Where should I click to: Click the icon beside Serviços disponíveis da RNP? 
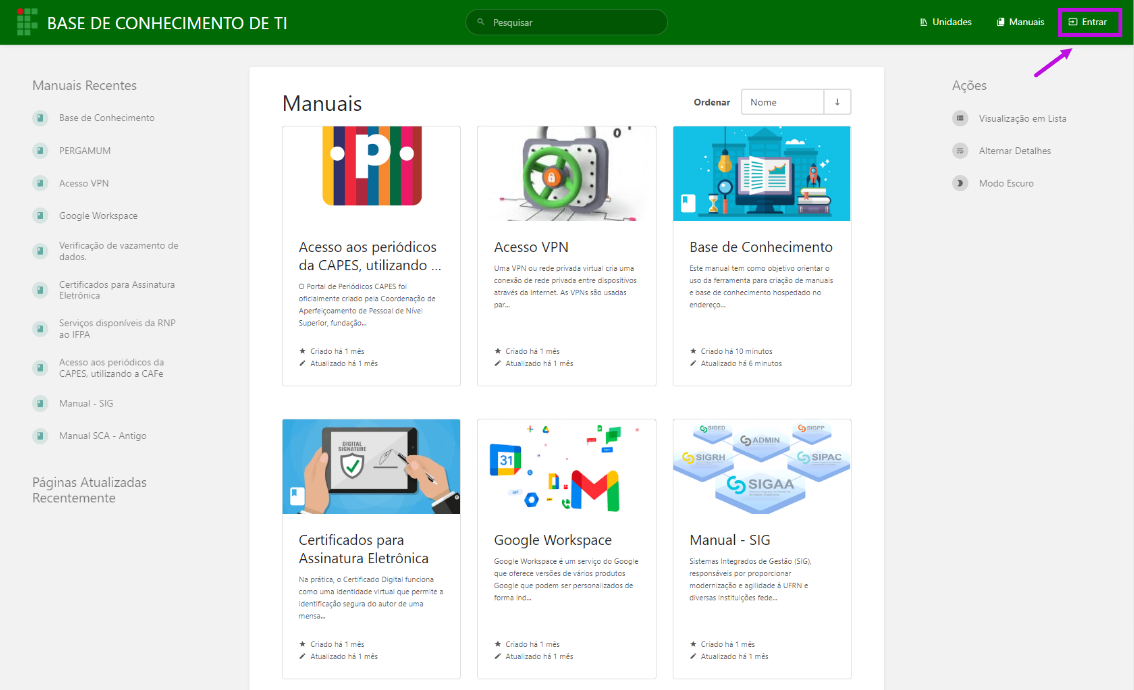pos(40,328)
